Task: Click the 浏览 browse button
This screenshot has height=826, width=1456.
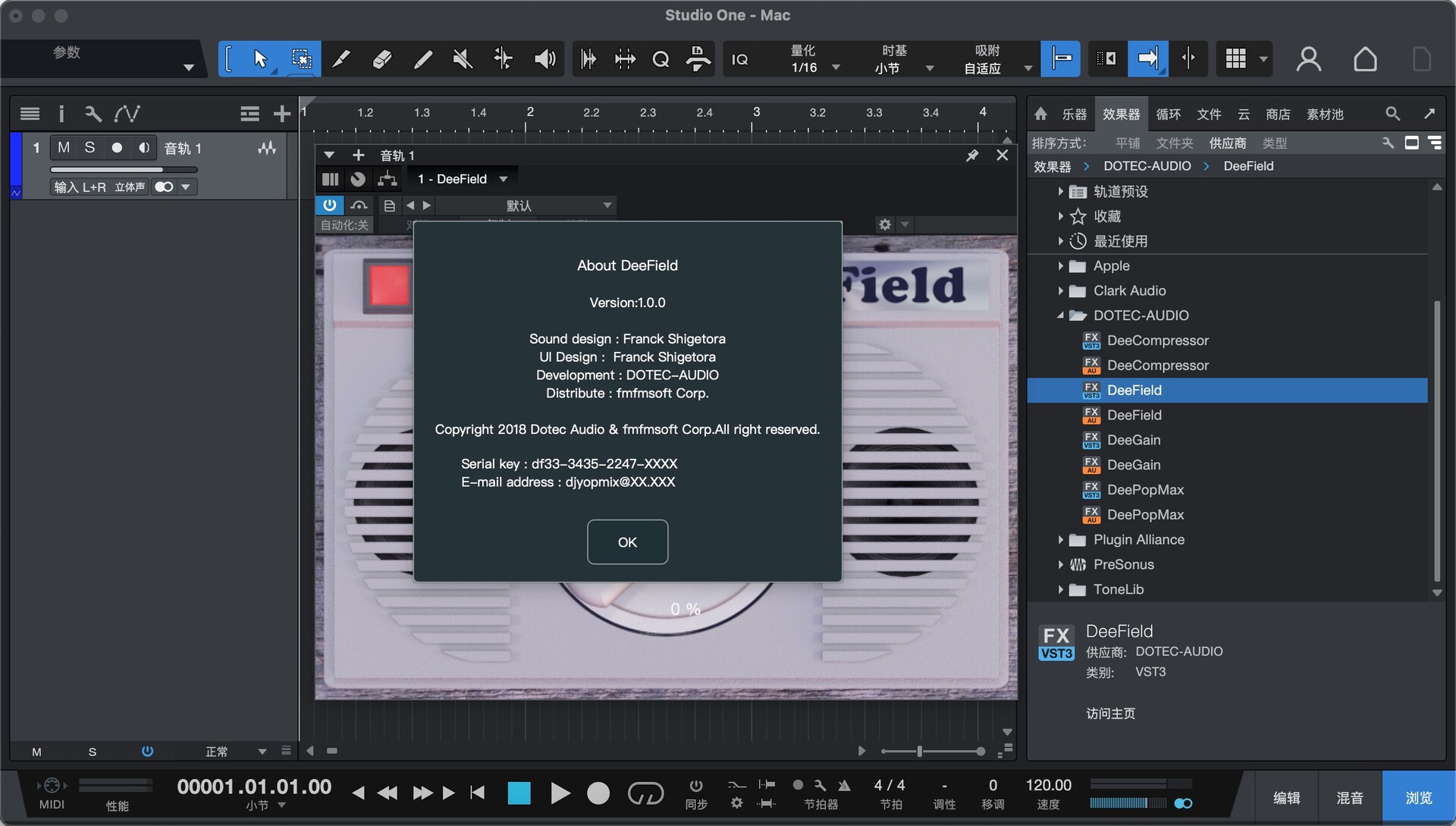Action: (x=1418, y=798)
